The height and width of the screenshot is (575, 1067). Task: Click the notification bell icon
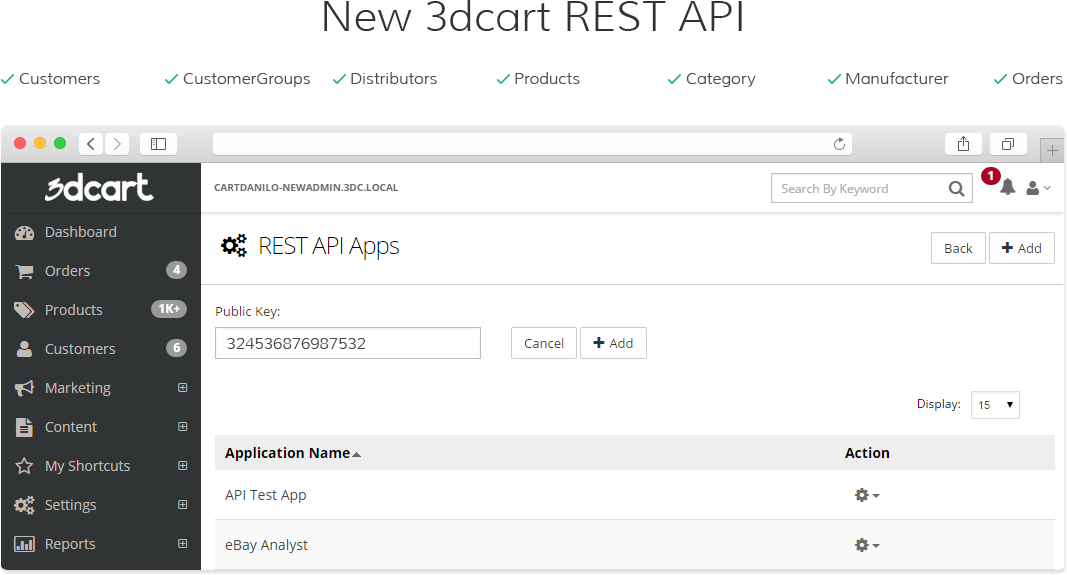point(1007,188)
